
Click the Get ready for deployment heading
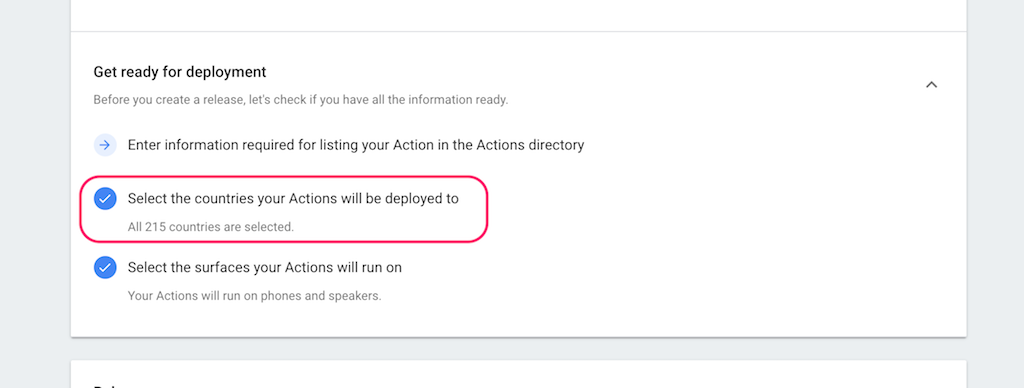tap(180, 72)
